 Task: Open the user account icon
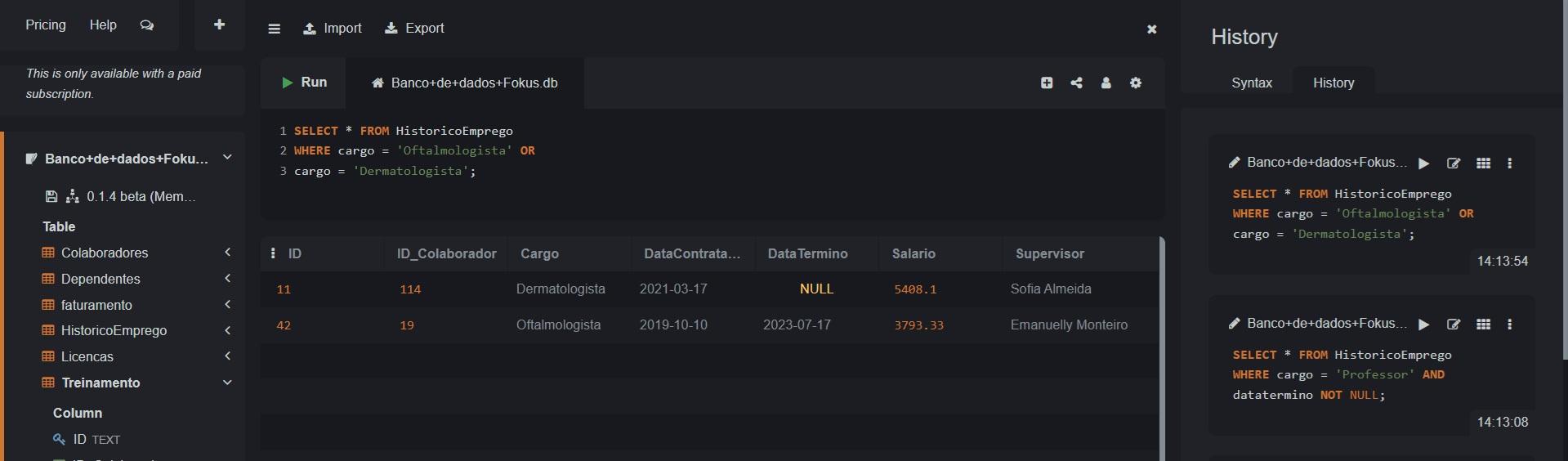tap(1106, 83)
